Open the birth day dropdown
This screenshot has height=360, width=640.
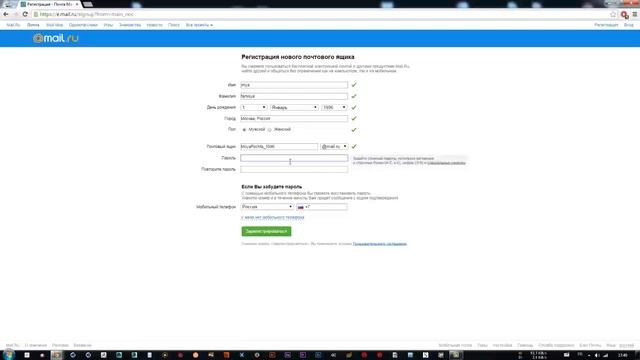253,107
